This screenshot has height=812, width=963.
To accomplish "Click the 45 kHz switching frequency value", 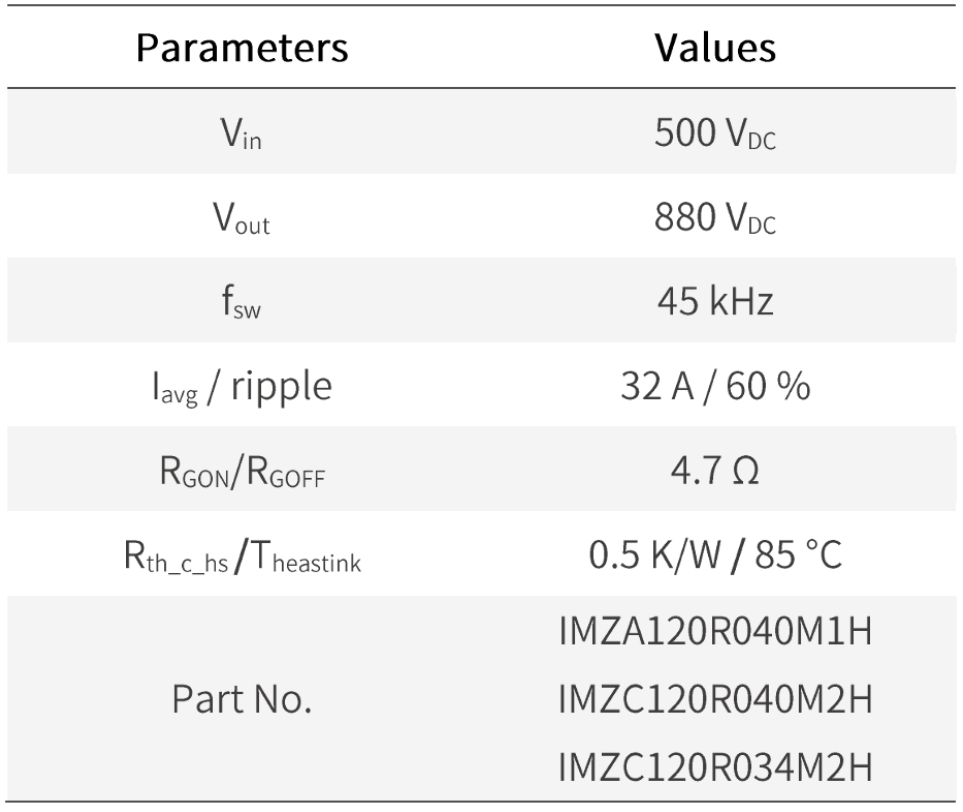I will click(714, 300).
